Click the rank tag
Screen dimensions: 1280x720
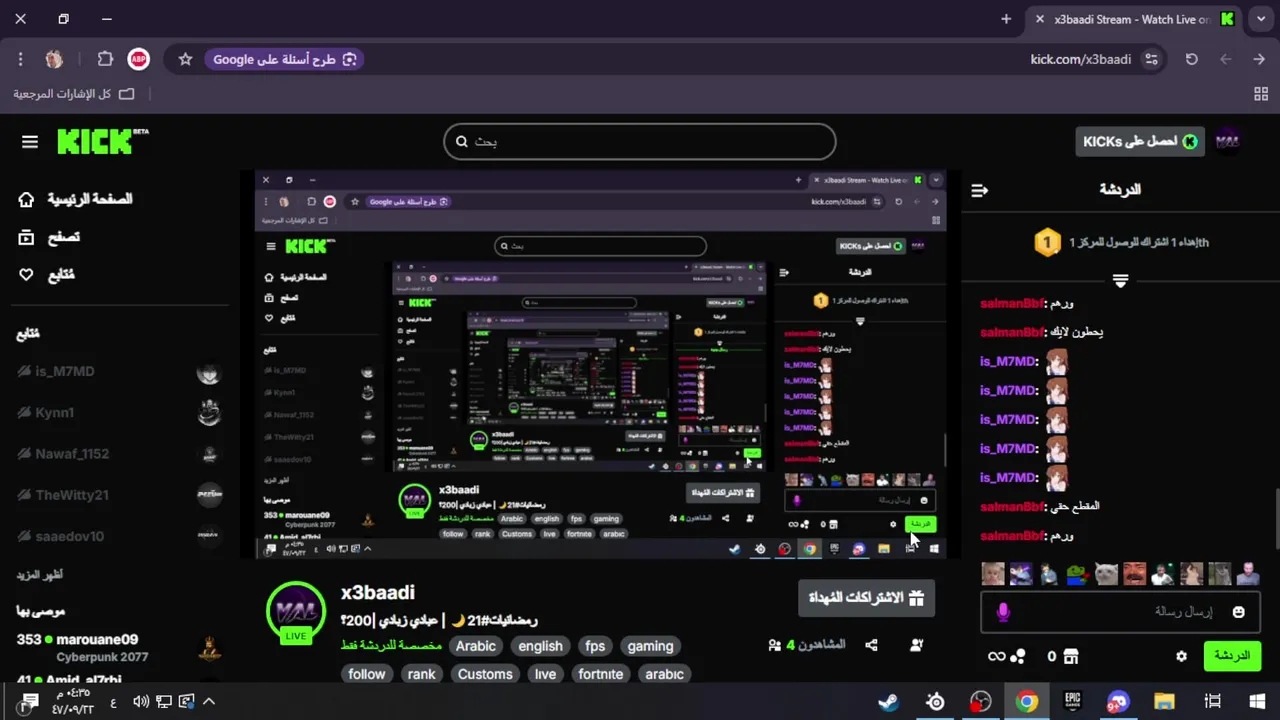422,674
